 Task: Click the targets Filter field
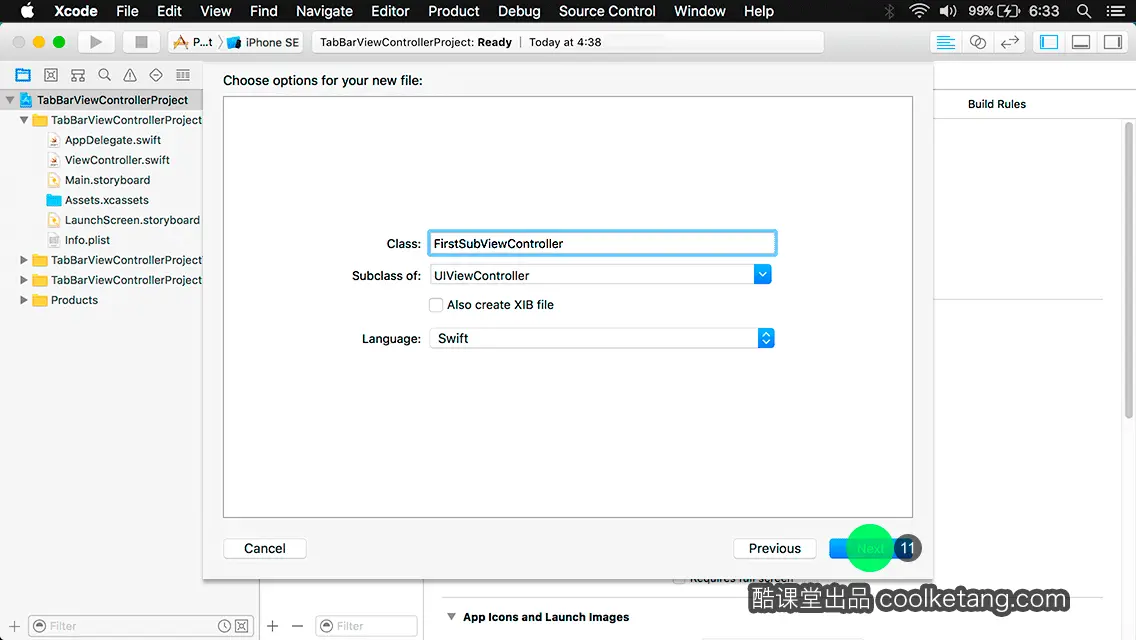click(367, 626)
